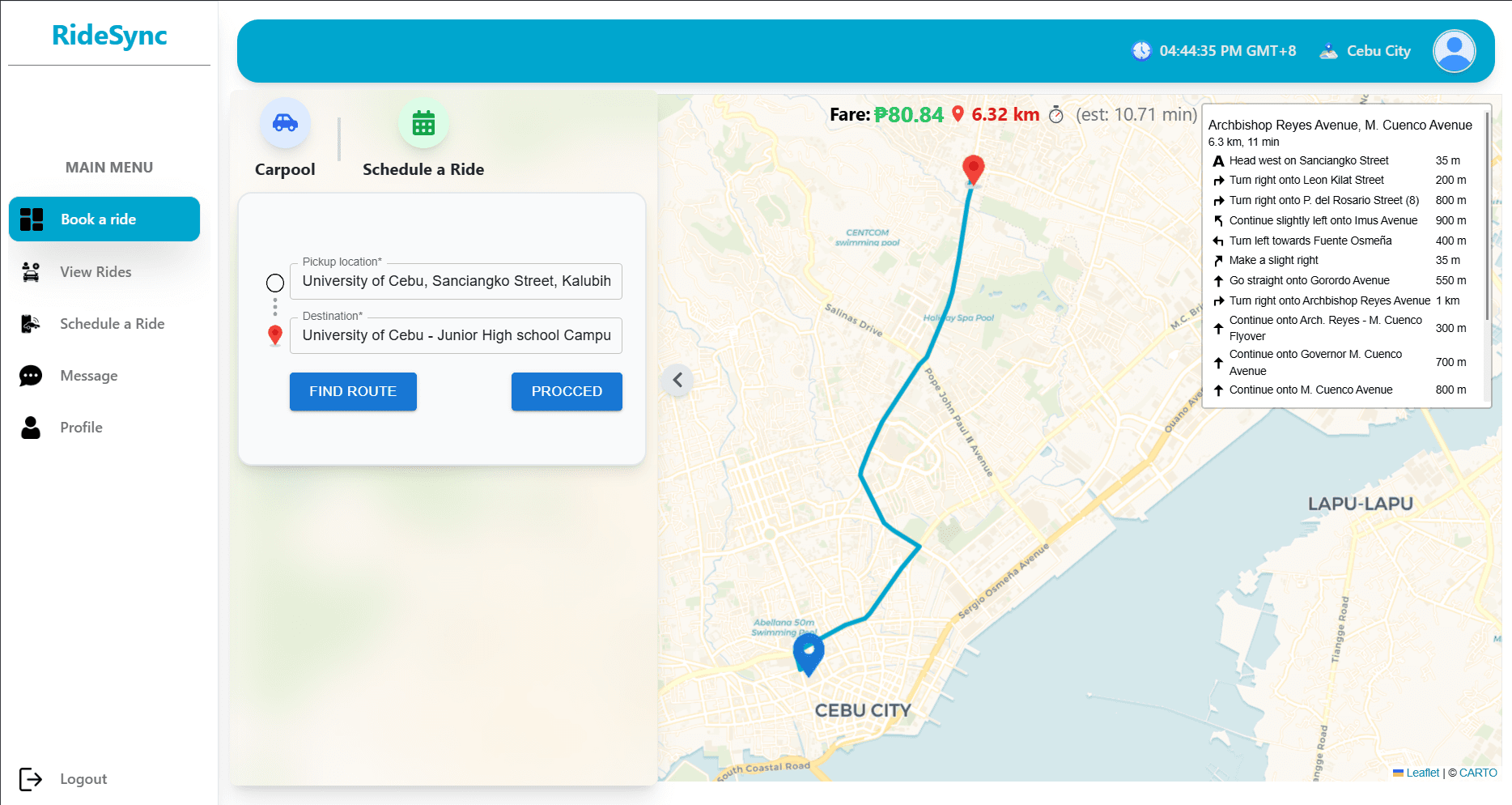1512x805 pixels.
Task: Select View Rides in the sidebar
Action: tap(95, 272)
